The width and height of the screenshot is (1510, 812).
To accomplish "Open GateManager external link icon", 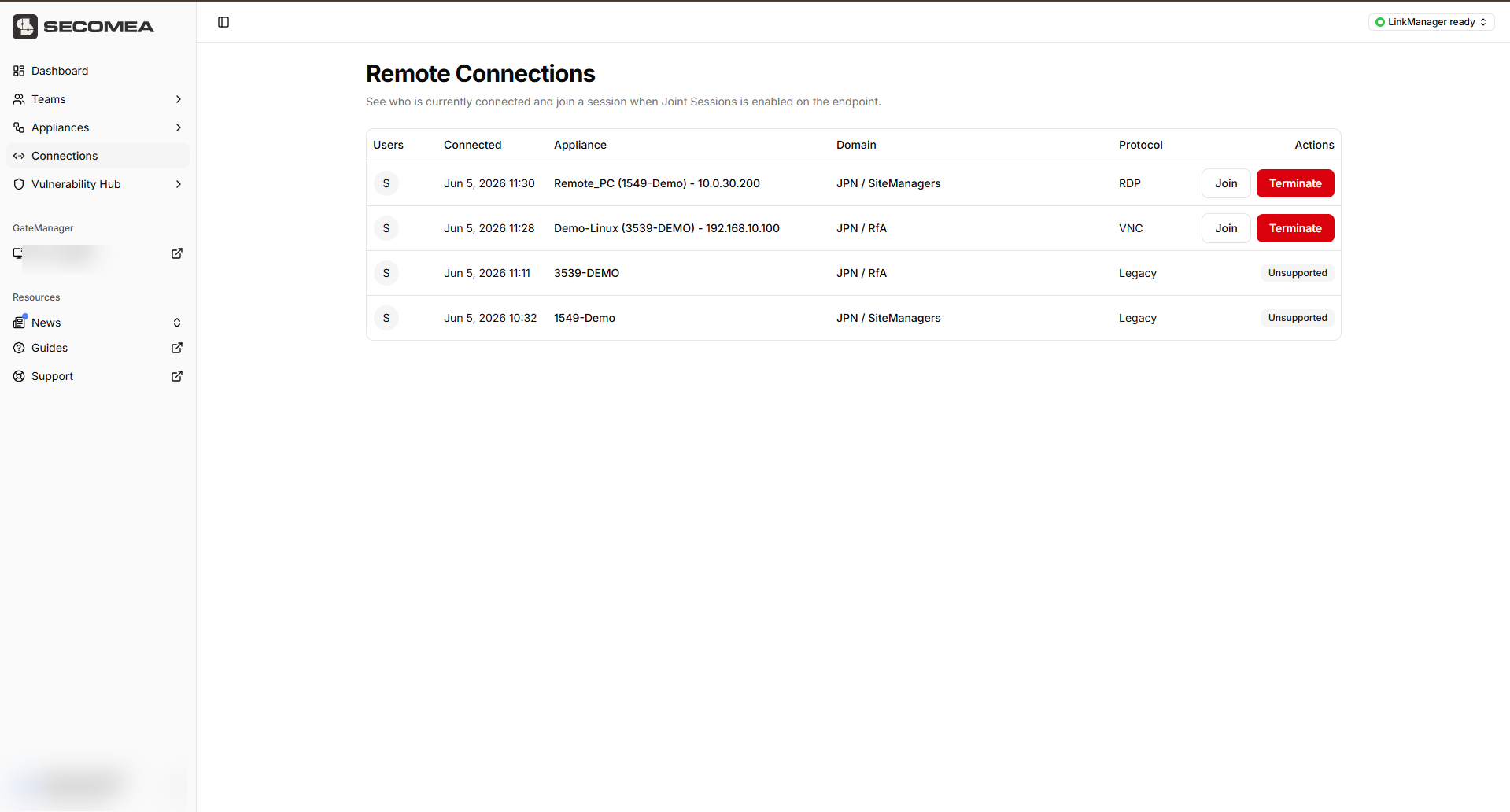I will 177,253.
